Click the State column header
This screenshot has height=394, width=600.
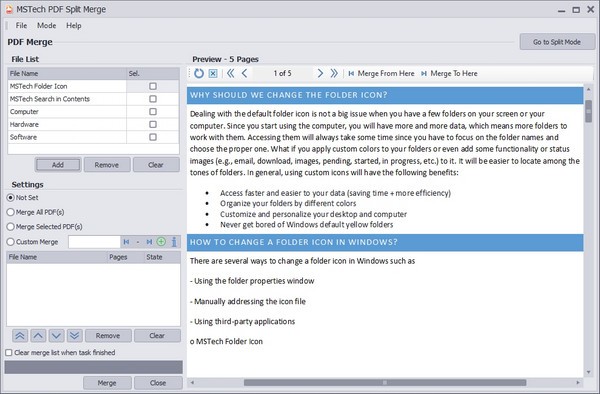point(161,257)
